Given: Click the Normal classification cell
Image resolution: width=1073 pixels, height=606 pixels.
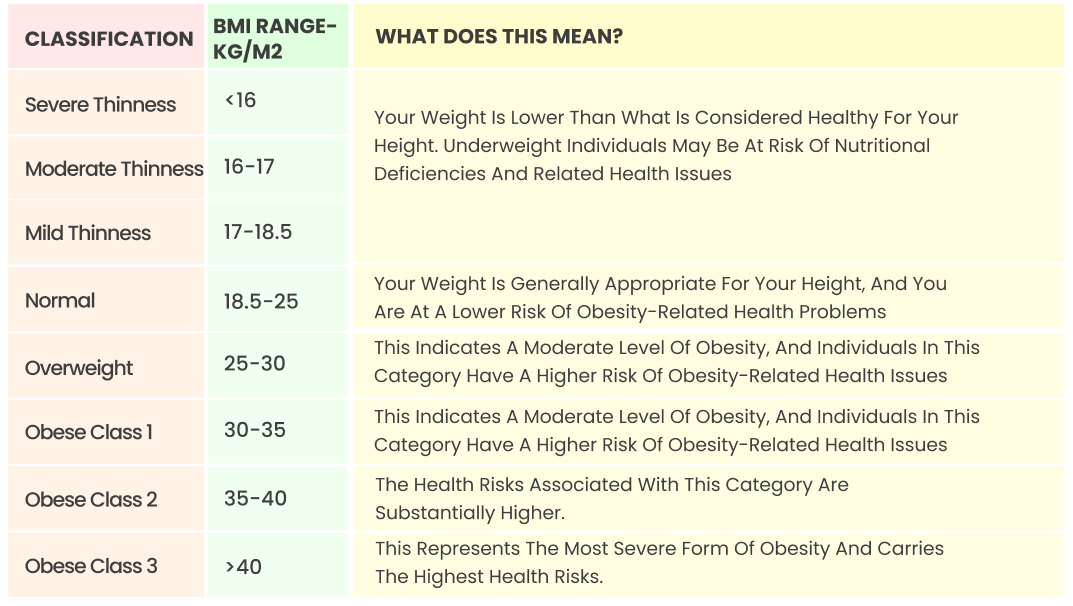Looking at the screenshot, I should click(106, 300).
